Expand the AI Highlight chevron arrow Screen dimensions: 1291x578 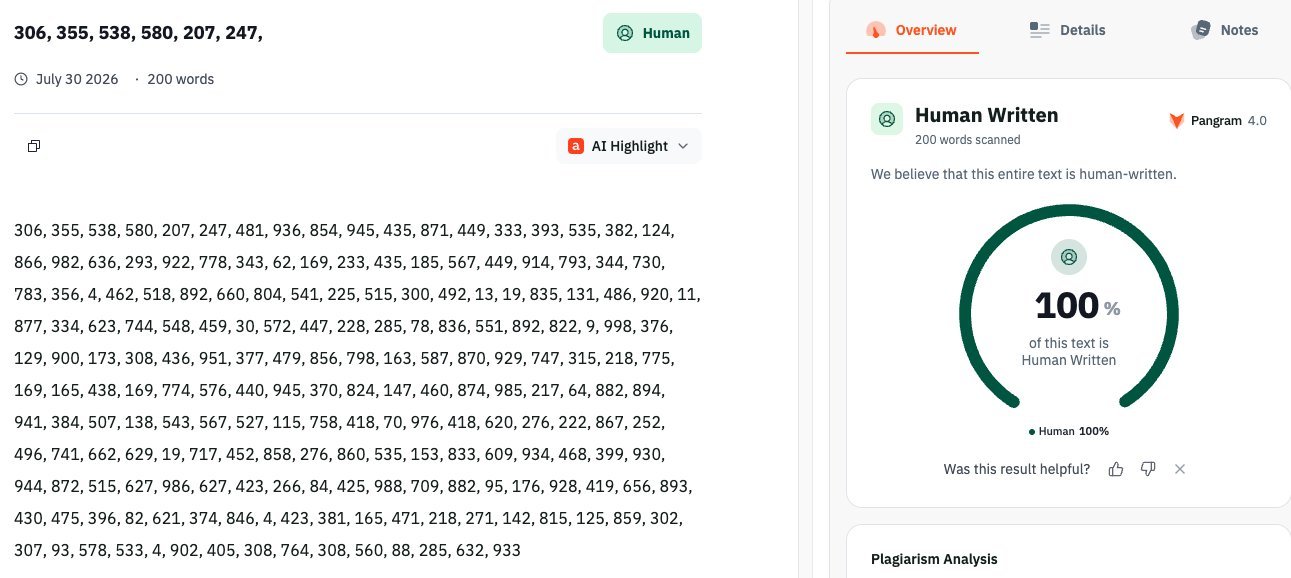coord(683,146)
